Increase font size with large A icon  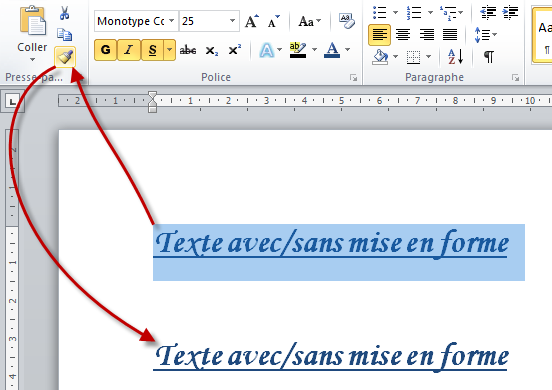252,21
